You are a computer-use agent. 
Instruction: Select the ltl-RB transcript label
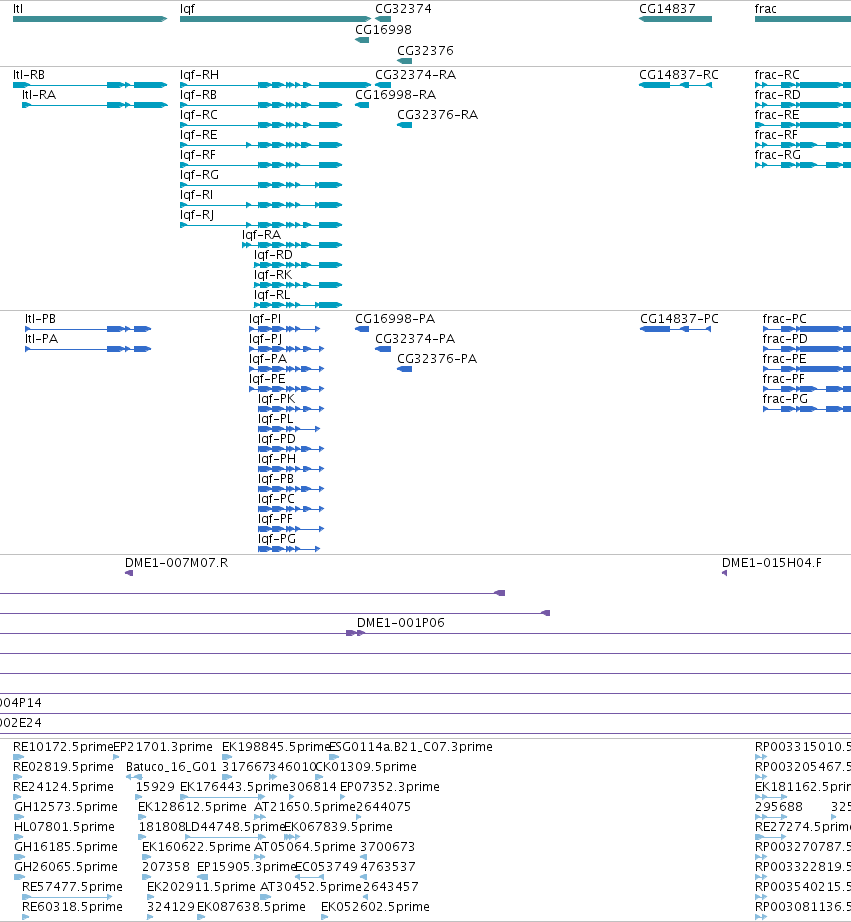29,75
